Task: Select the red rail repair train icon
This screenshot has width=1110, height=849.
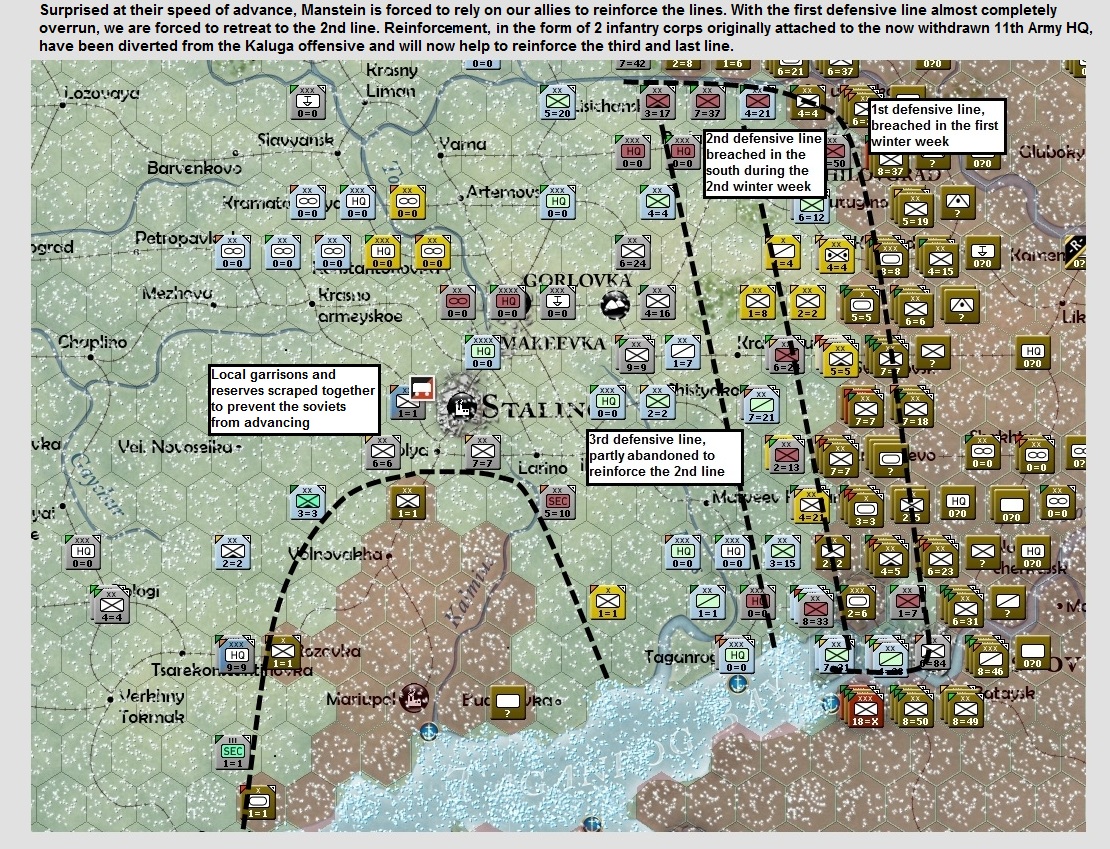Action: [422, 389]
